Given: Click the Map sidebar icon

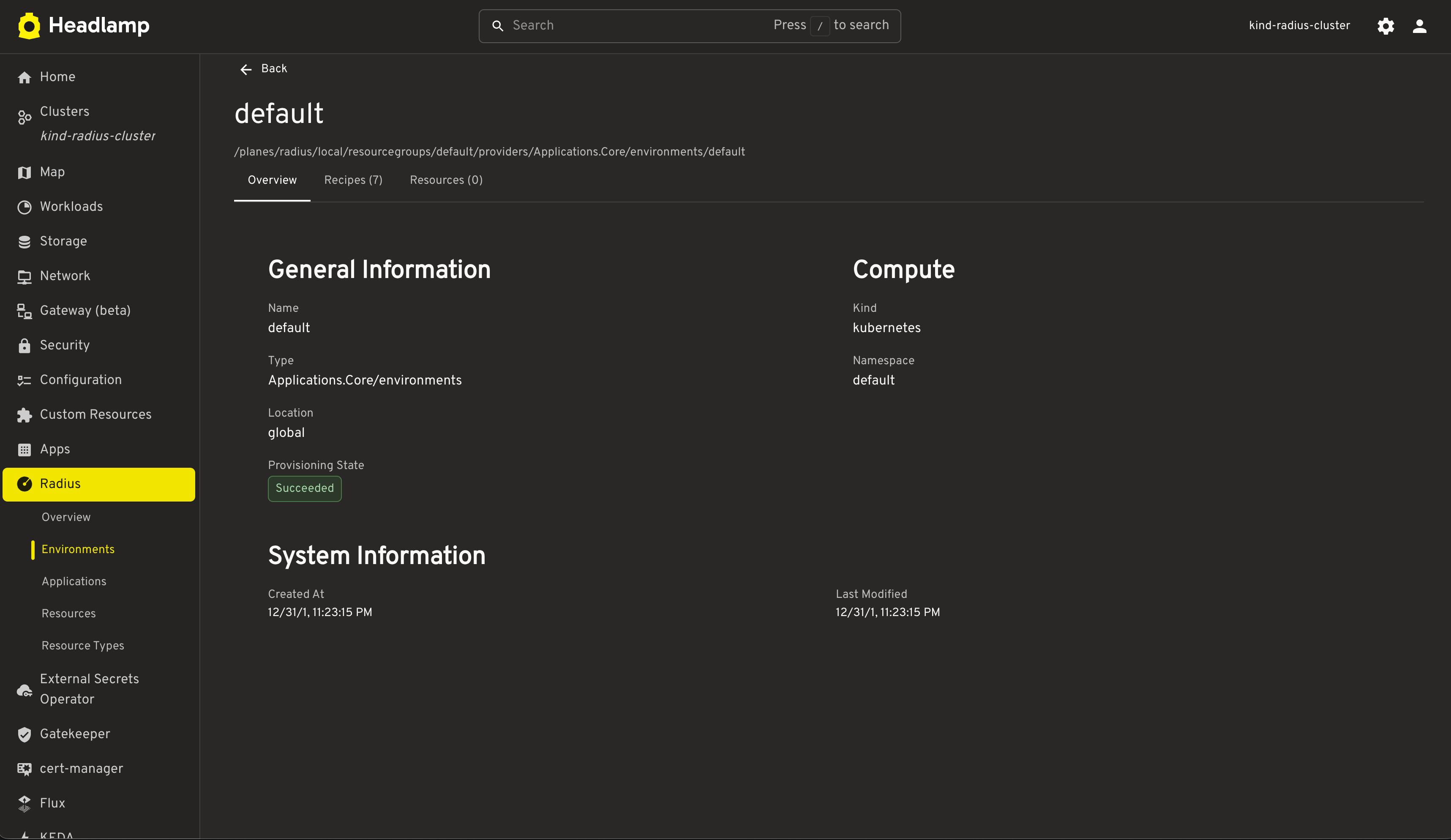Looking at the screenshot, I should tap(24, 172).
